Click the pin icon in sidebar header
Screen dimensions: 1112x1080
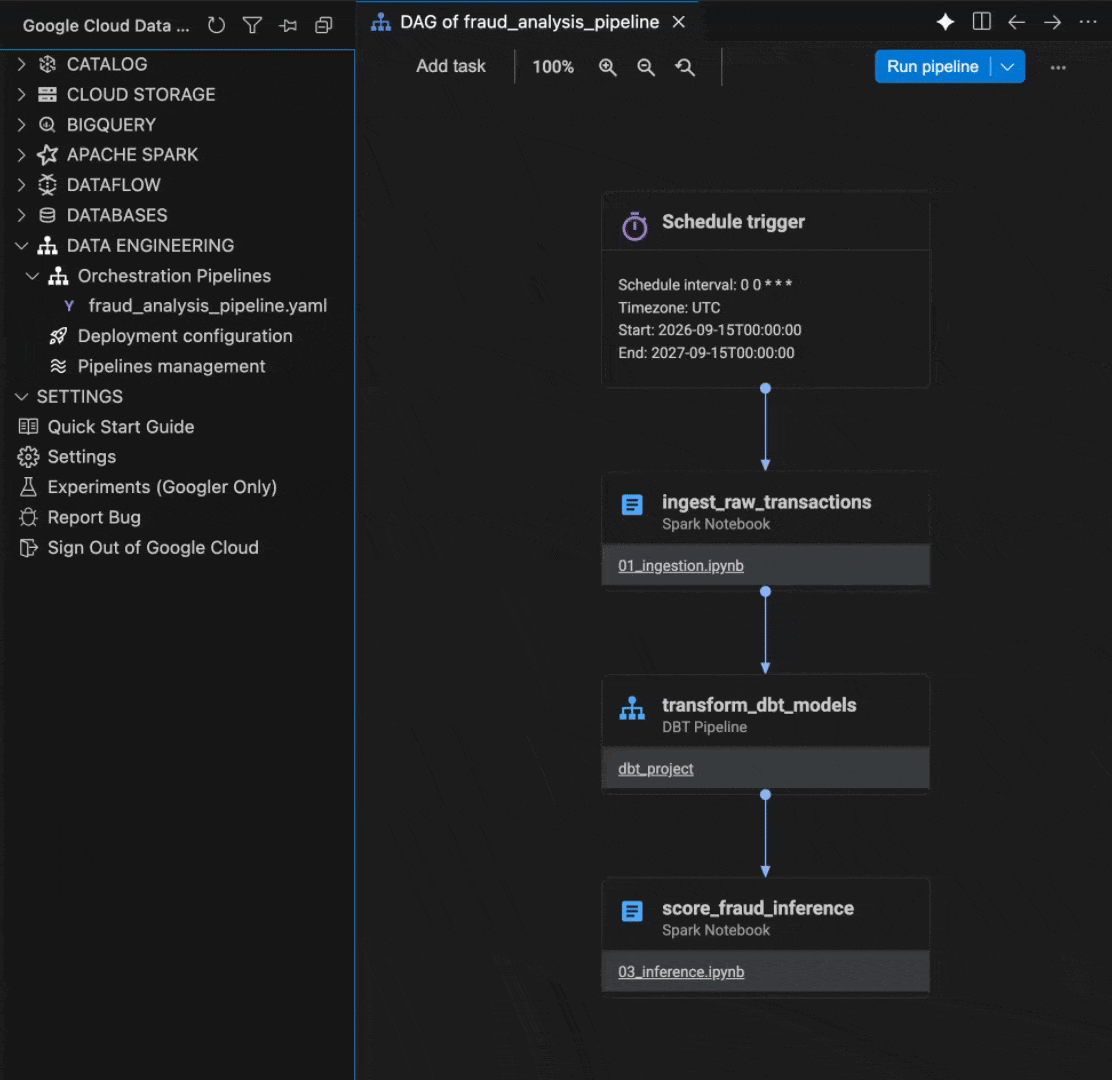(x=288, y=26)
